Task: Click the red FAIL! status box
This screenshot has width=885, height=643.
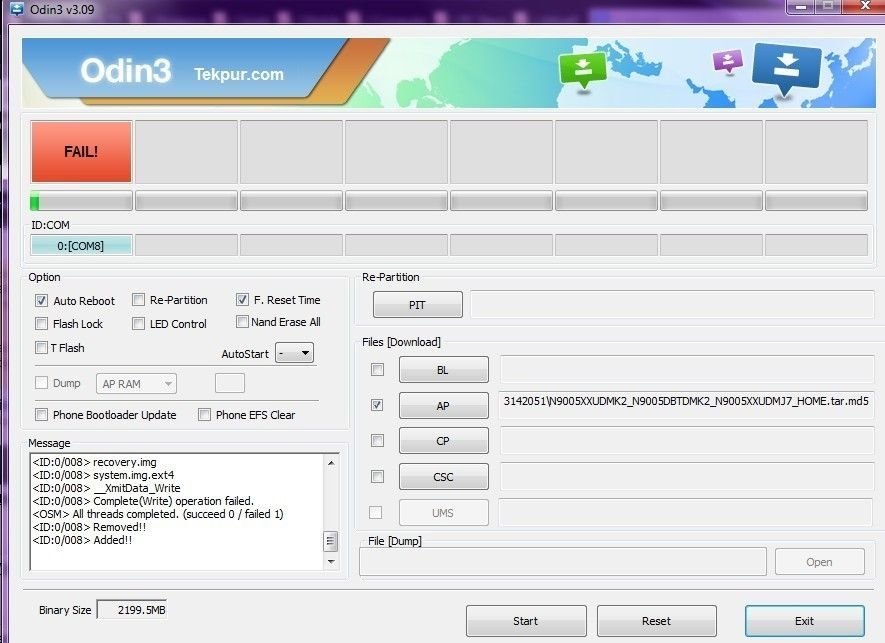Action: coord(81,151)
